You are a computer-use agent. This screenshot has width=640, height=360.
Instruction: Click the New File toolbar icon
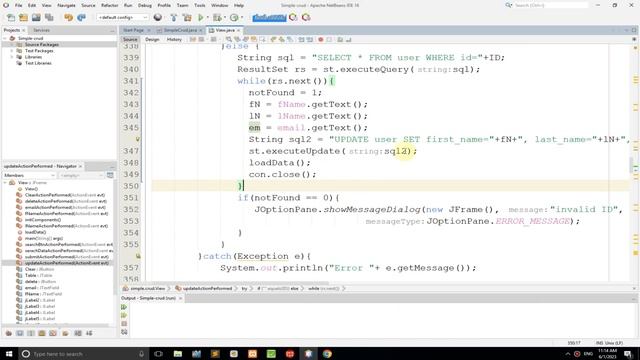point(11,18)
